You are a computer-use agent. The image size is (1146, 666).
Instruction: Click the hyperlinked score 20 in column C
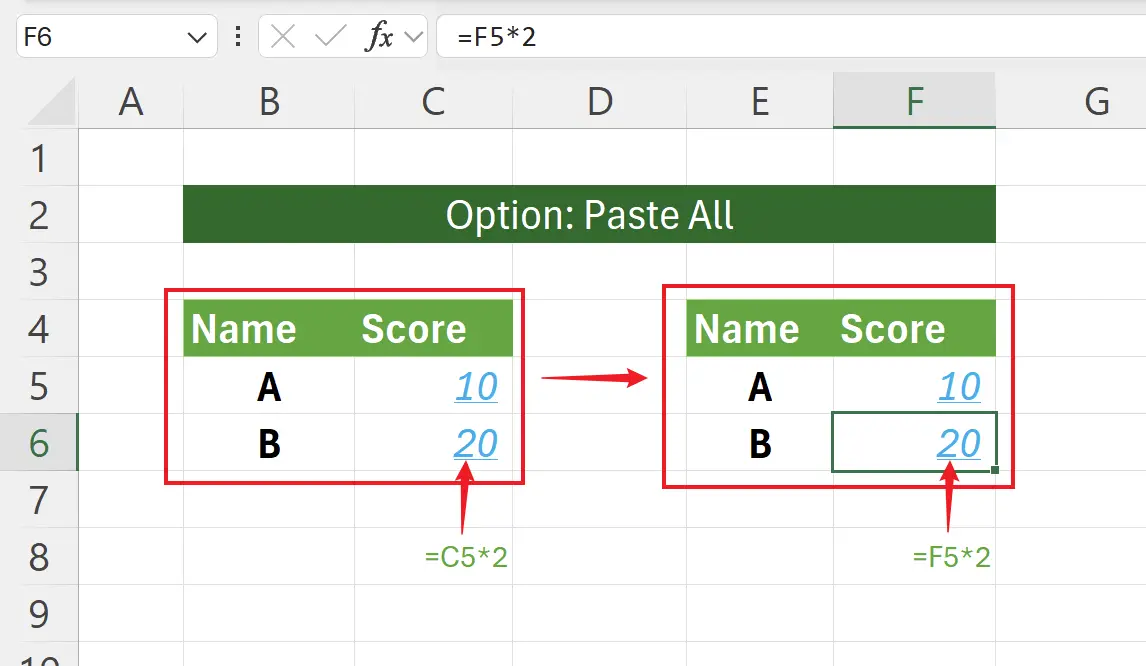(x=476, y=443)
